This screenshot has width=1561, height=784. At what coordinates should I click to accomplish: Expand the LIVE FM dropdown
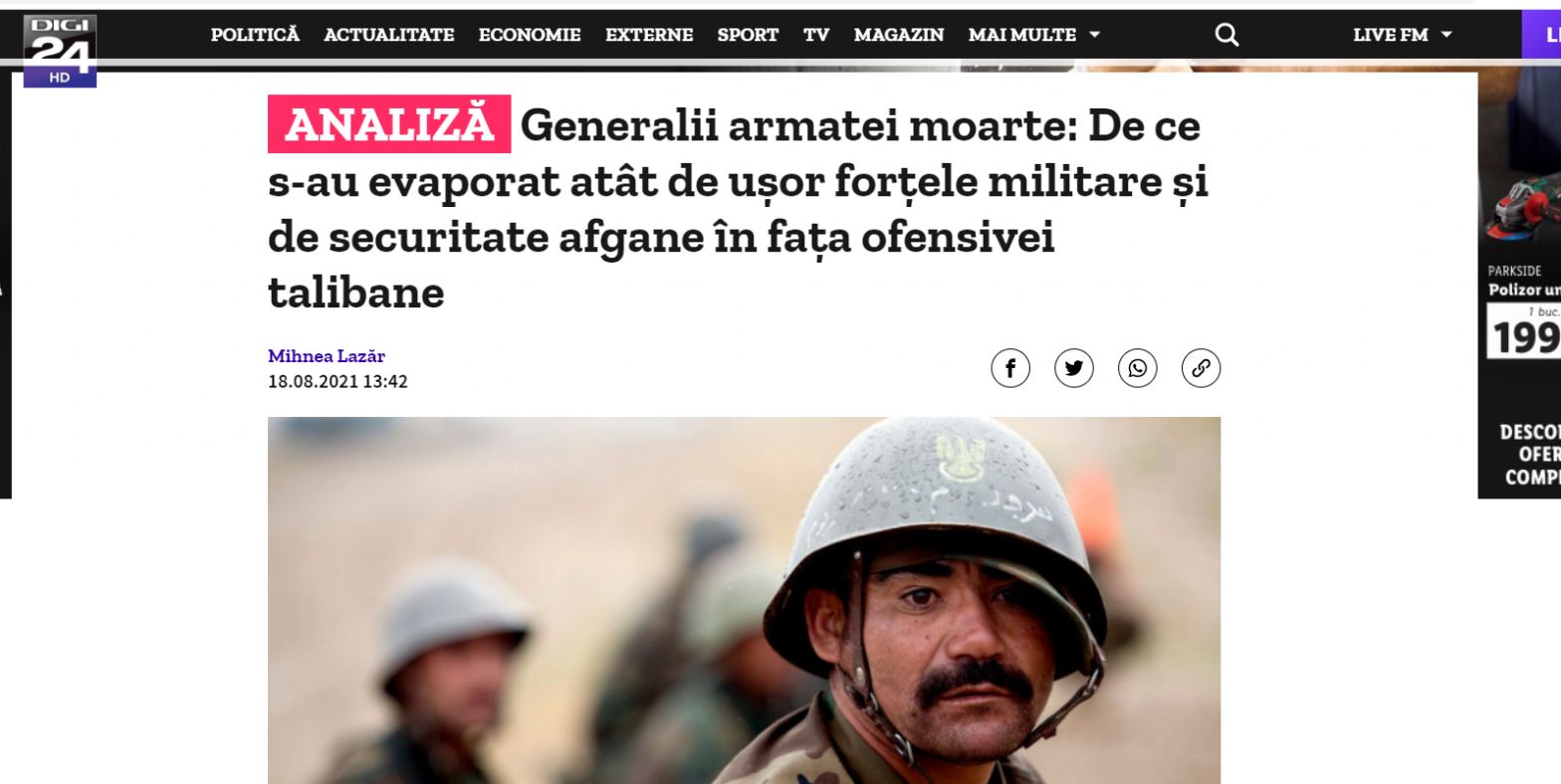pos(1402,35)
